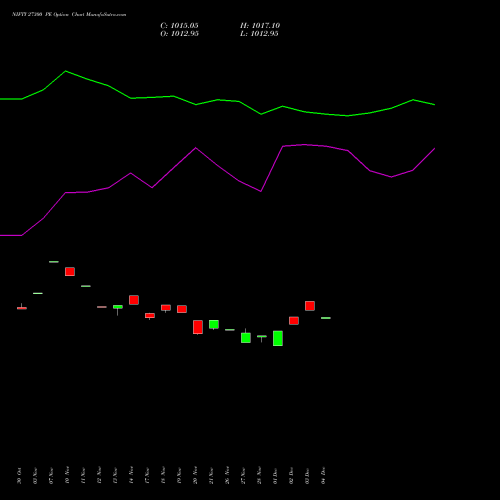Select the 10 Nov date label
The width and height of the screenshot is (500, 500).
point(67,476)
